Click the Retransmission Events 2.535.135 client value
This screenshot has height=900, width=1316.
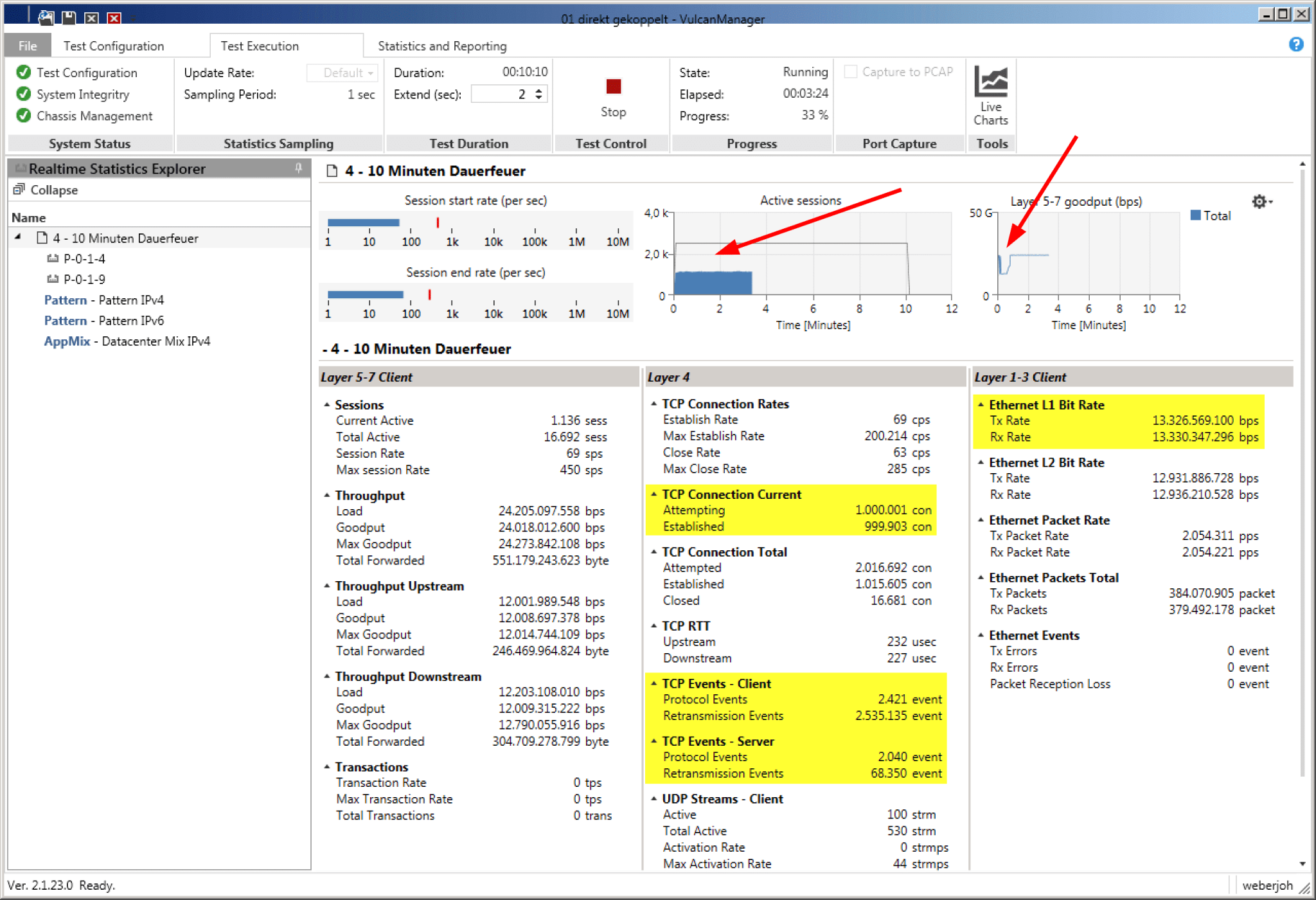pyautogui.click(x=898, y=715)
